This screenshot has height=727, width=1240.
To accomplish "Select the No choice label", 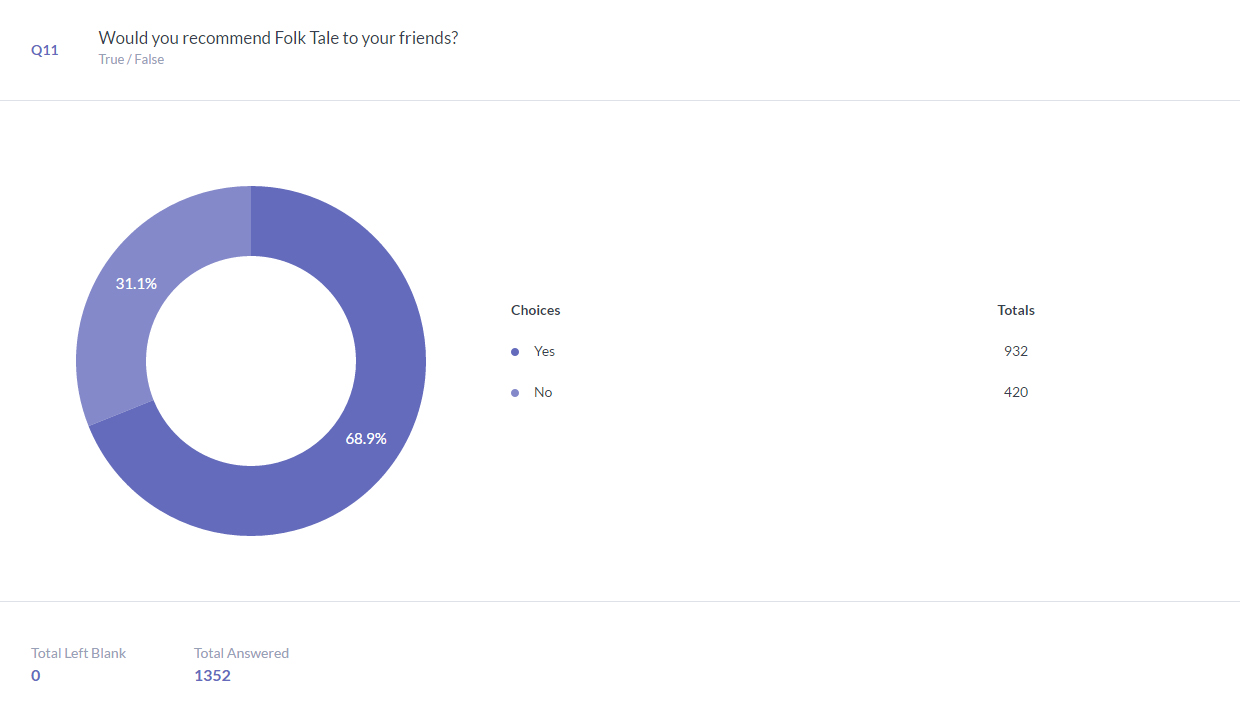I will [543, 392].
